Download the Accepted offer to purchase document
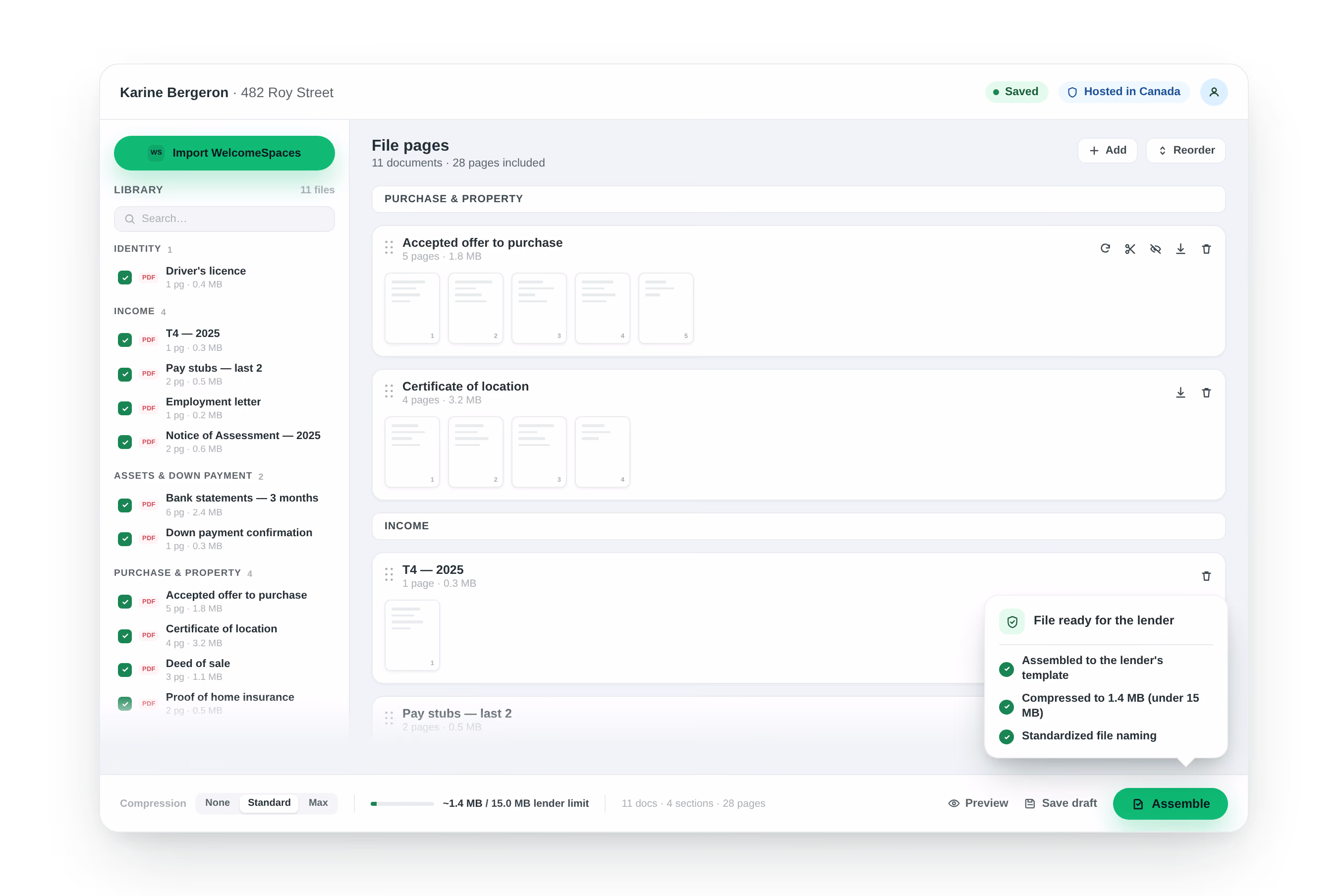 point(1180,249)
